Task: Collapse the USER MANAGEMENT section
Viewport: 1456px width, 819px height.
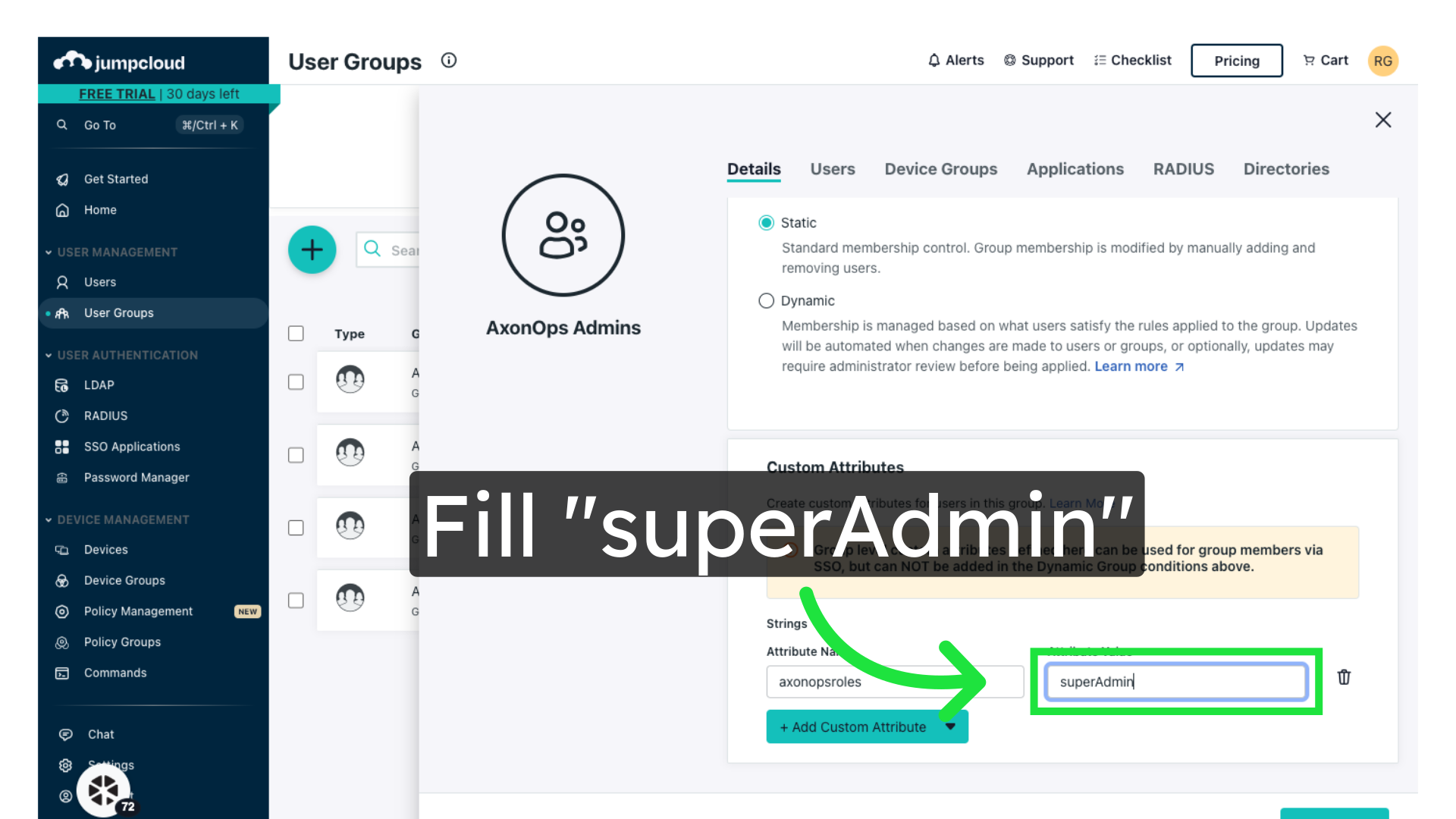Action: [x=49, y=253]
